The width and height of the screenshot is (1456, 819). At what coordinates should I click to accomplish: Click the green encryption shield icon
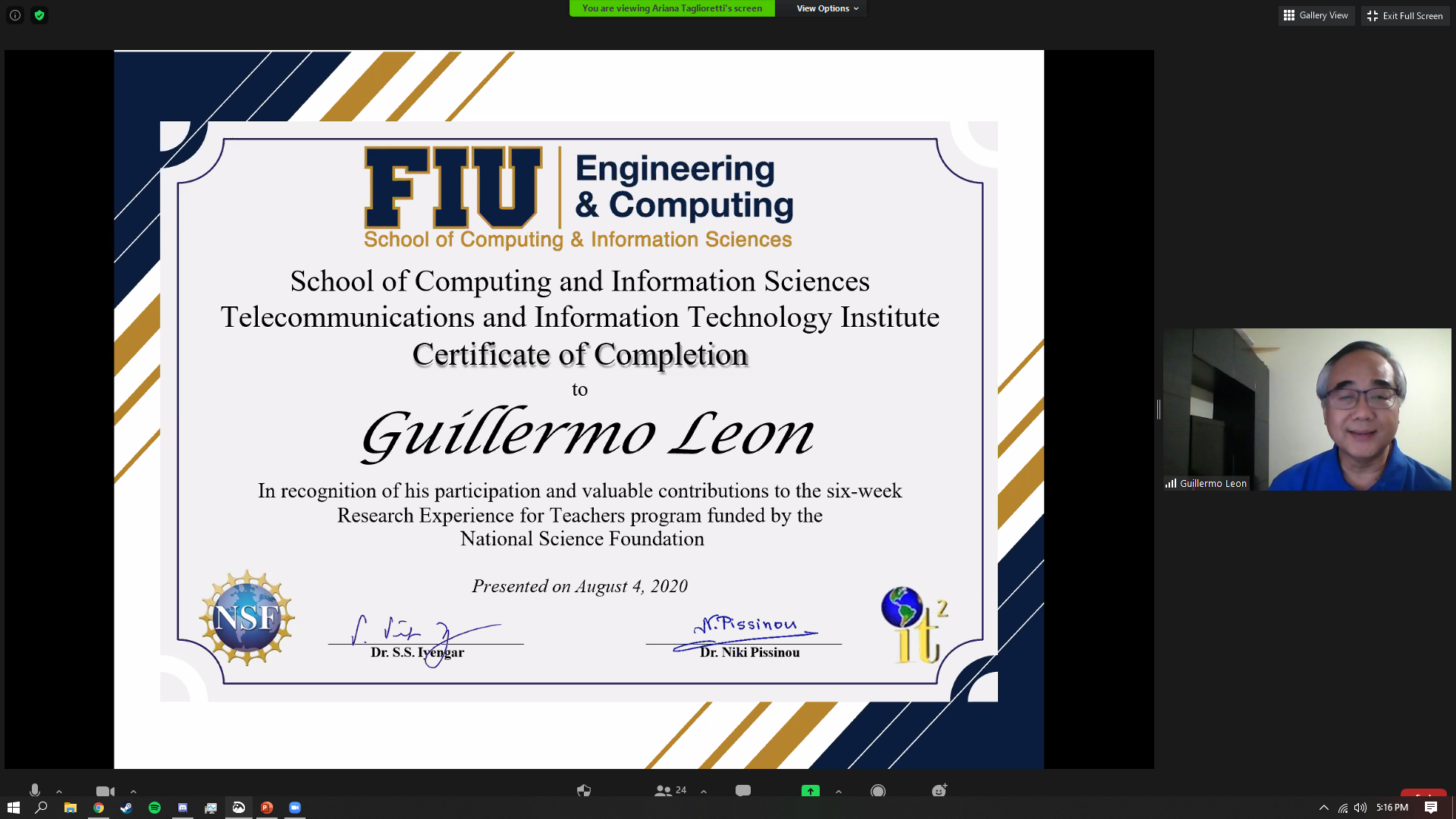tap(39, 15)
